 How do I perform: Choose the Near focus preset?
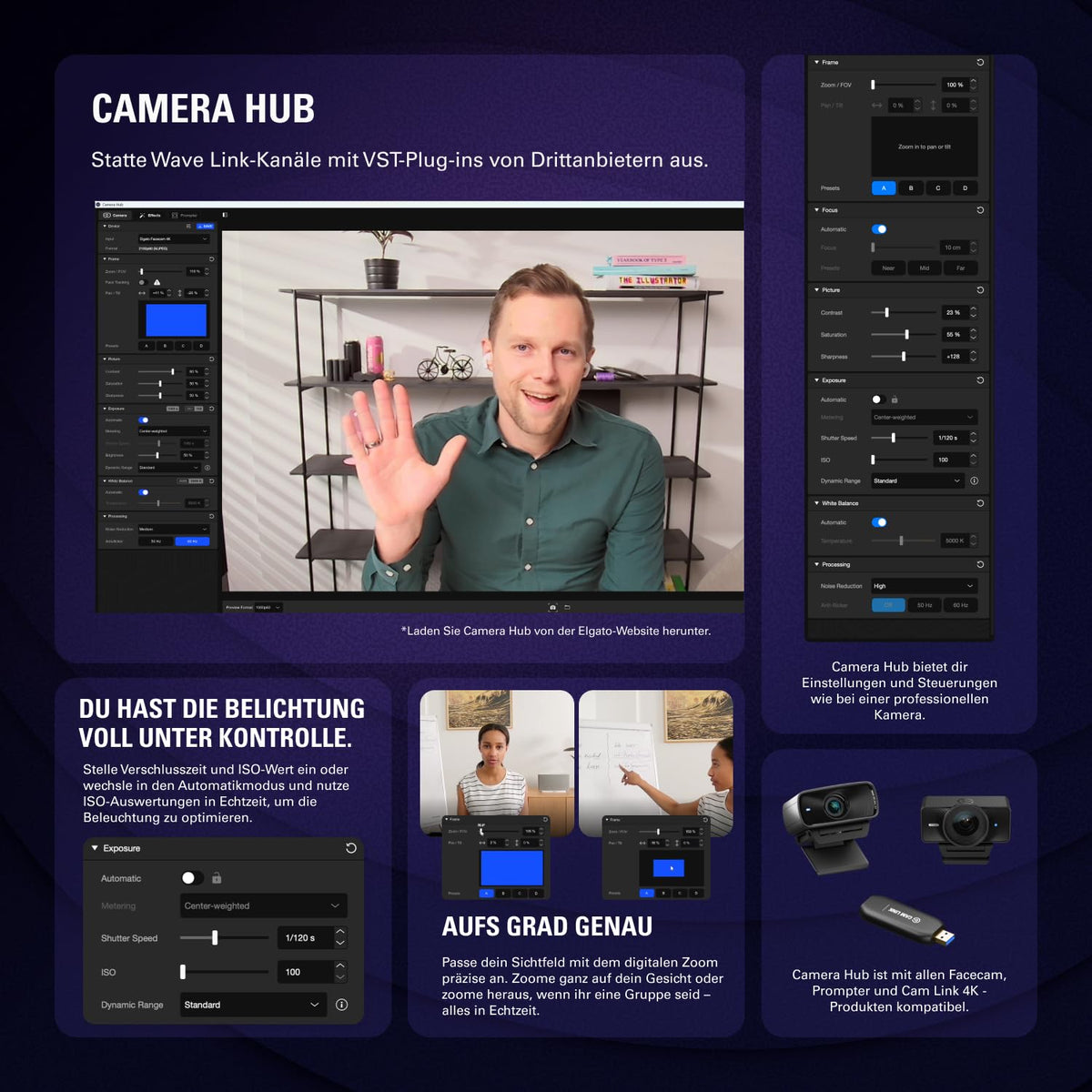888,268
